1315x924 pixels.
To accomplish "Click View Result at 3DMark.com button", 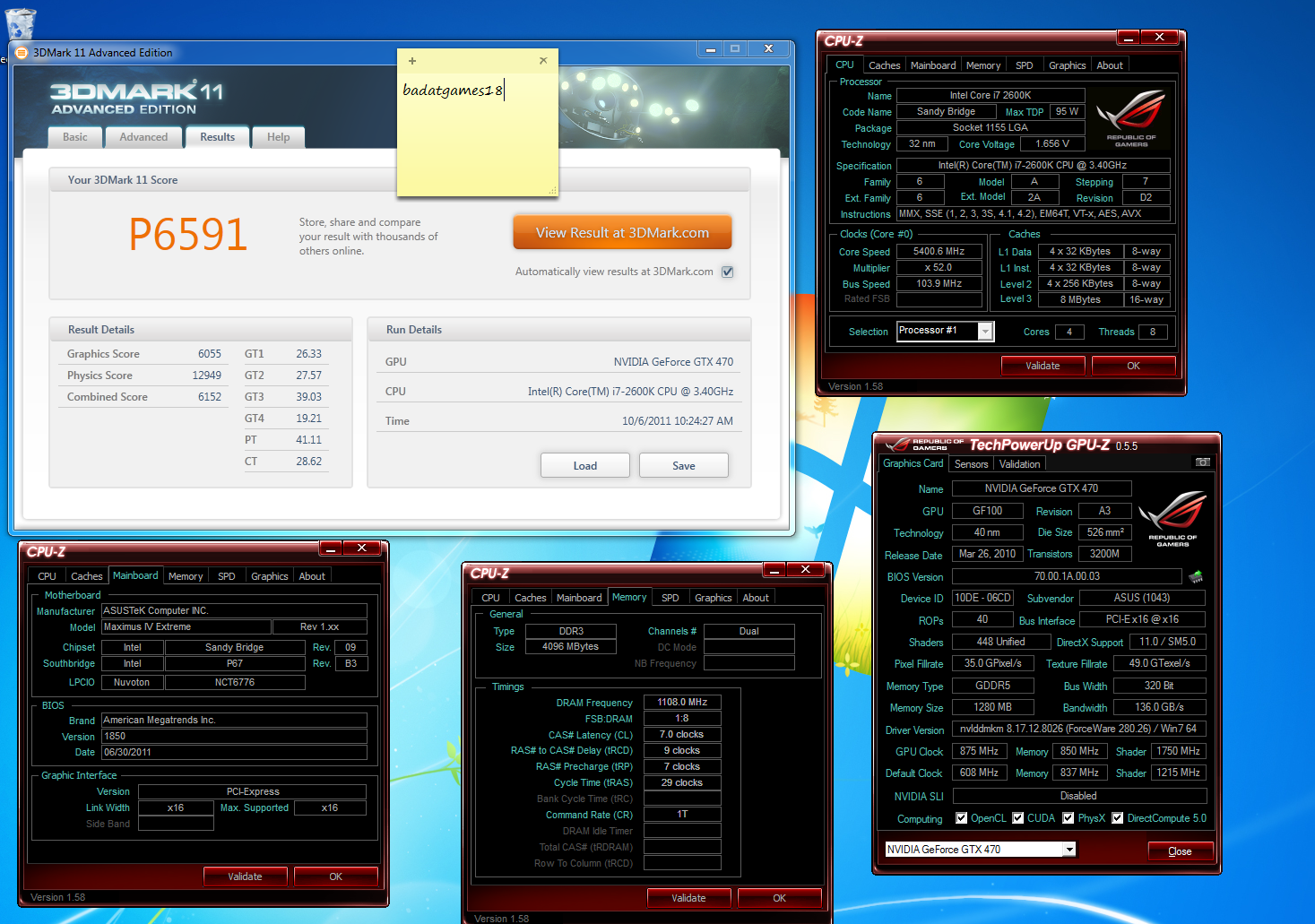I will [x=622, y=233].
